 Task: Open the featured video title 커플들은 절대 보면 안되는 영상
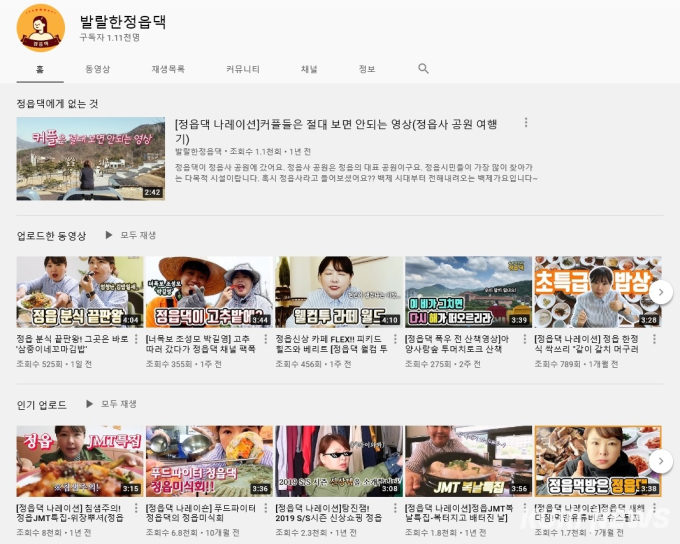(x=336, y=131)
